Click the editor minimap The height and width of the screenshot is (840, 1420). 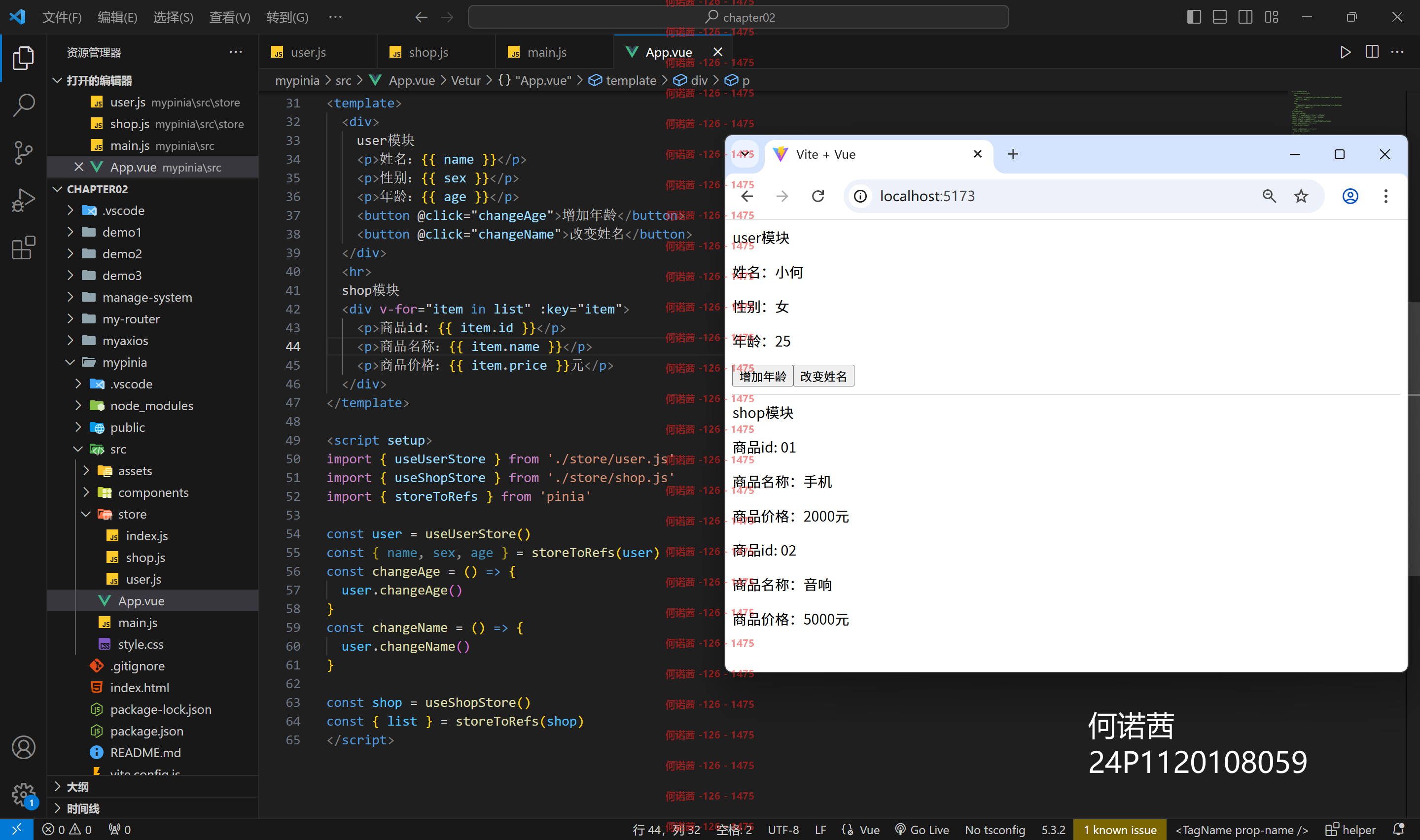pos(1316,112)
